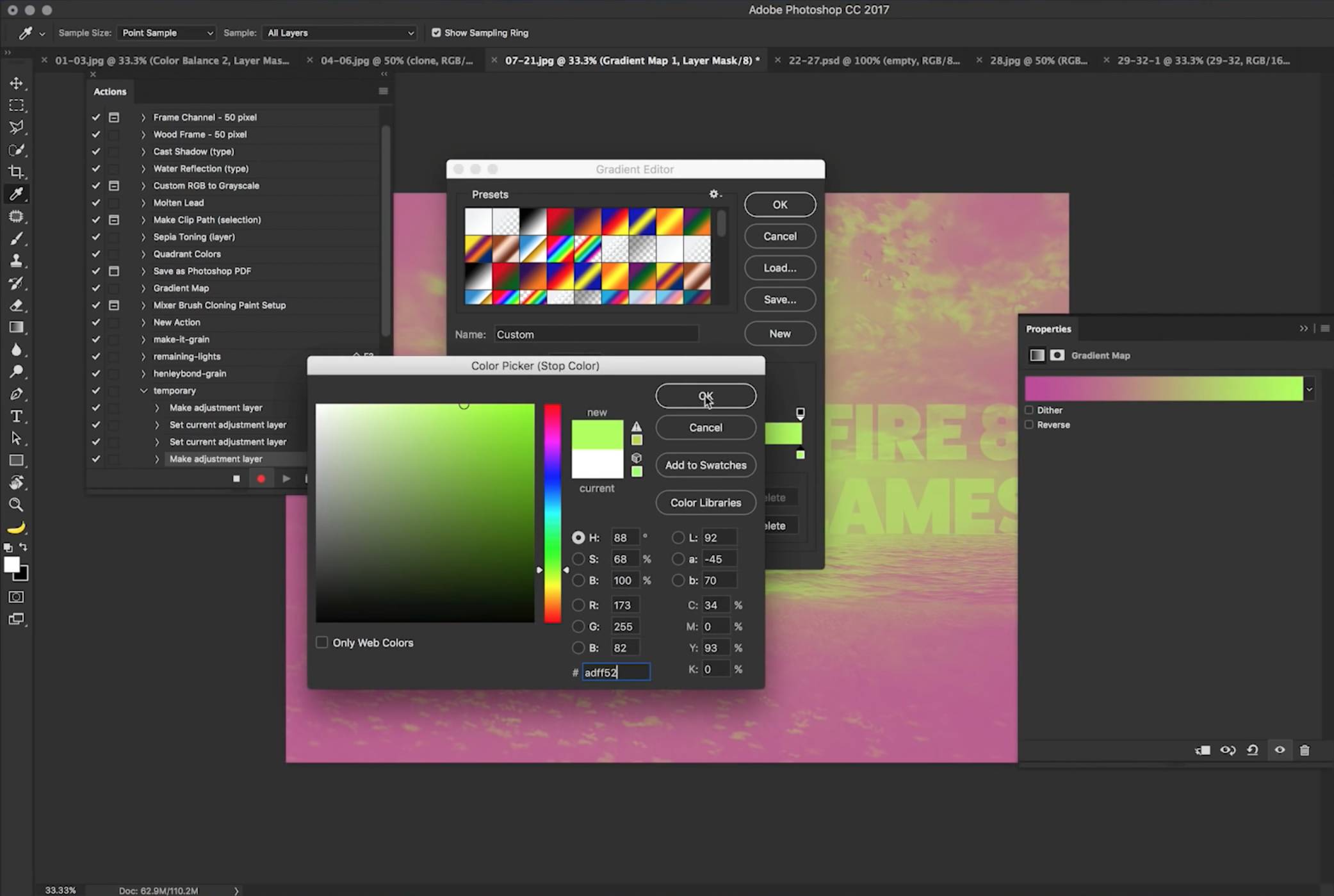
Task: Click the hex color input field adff52
Action: (614, 672)
